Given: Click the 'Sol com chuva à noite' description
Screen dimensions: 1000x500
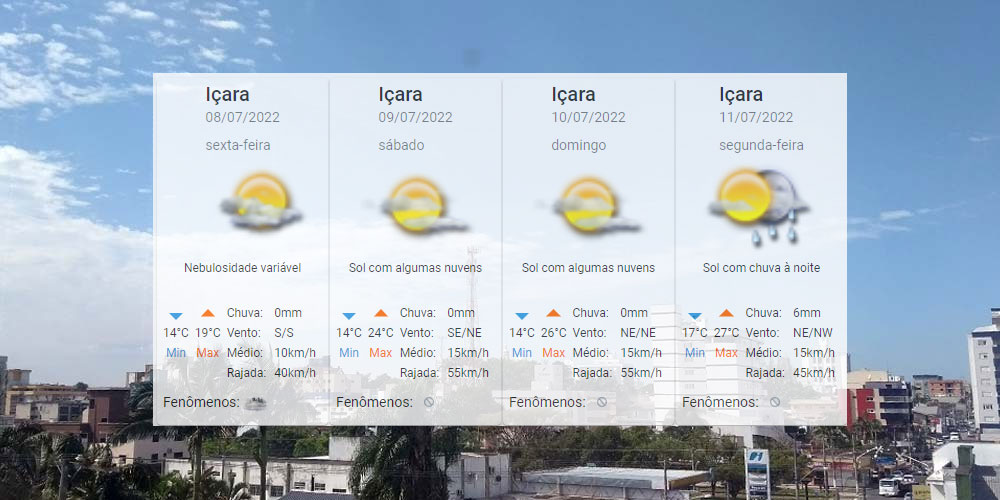Looking at the screenshot, I should point(761,268).
